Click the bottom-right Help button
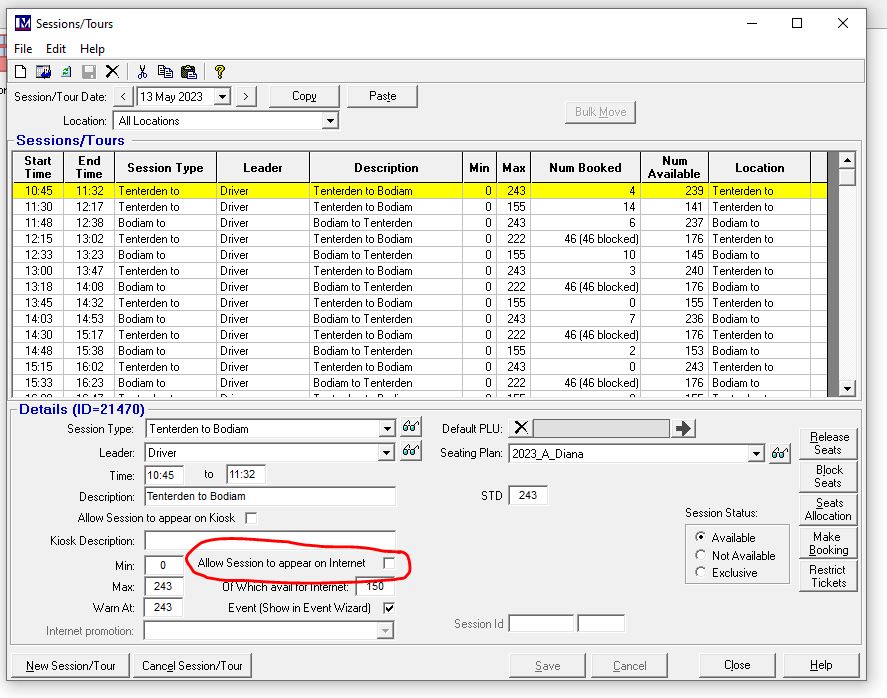This screenshot has height=698, width=887. tap(821, 665)
